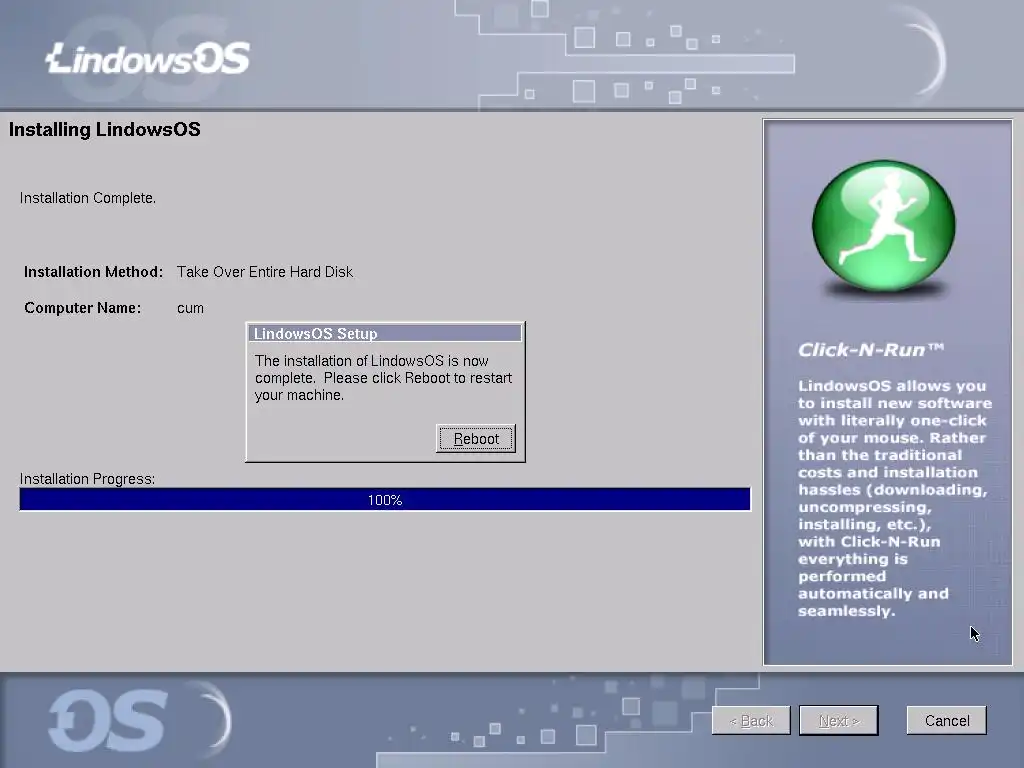
Task: Click the greyed-out Back button
Action: tap(751, 720)
